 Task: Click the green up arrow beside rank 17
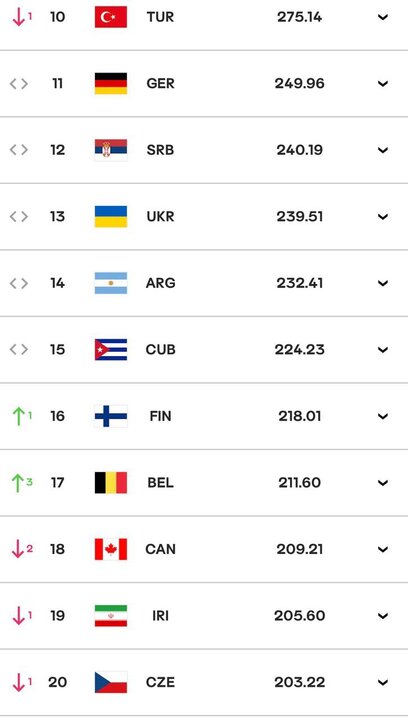click(18, 483)
